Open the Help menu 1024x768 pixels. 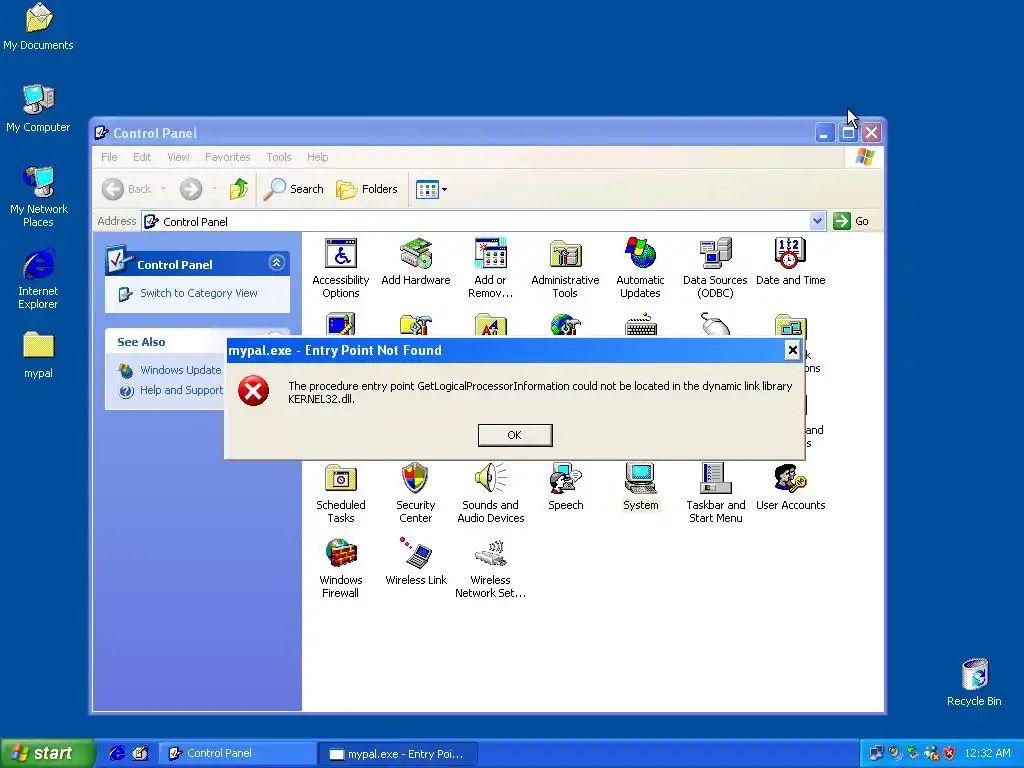(x=317, y=157)
